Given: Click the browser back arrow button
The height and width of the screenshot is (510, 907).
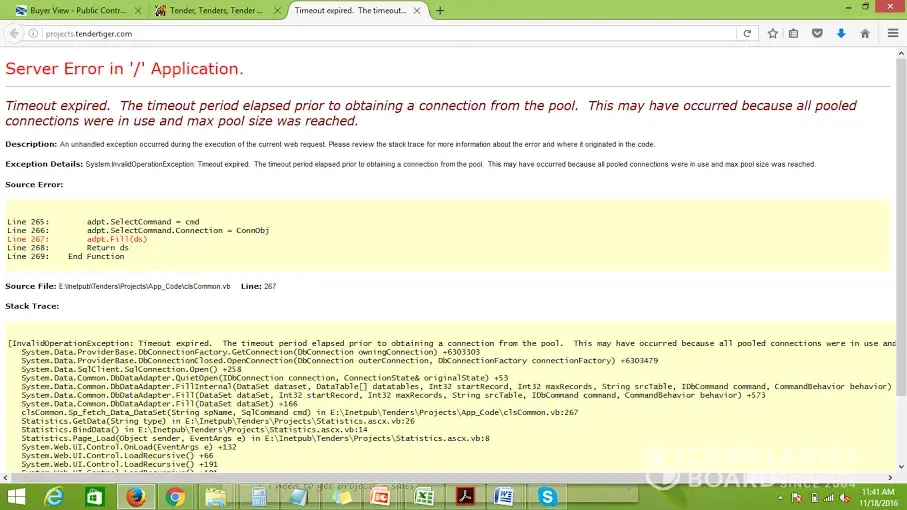Looking at the screenshot, I should coord(14,33).
